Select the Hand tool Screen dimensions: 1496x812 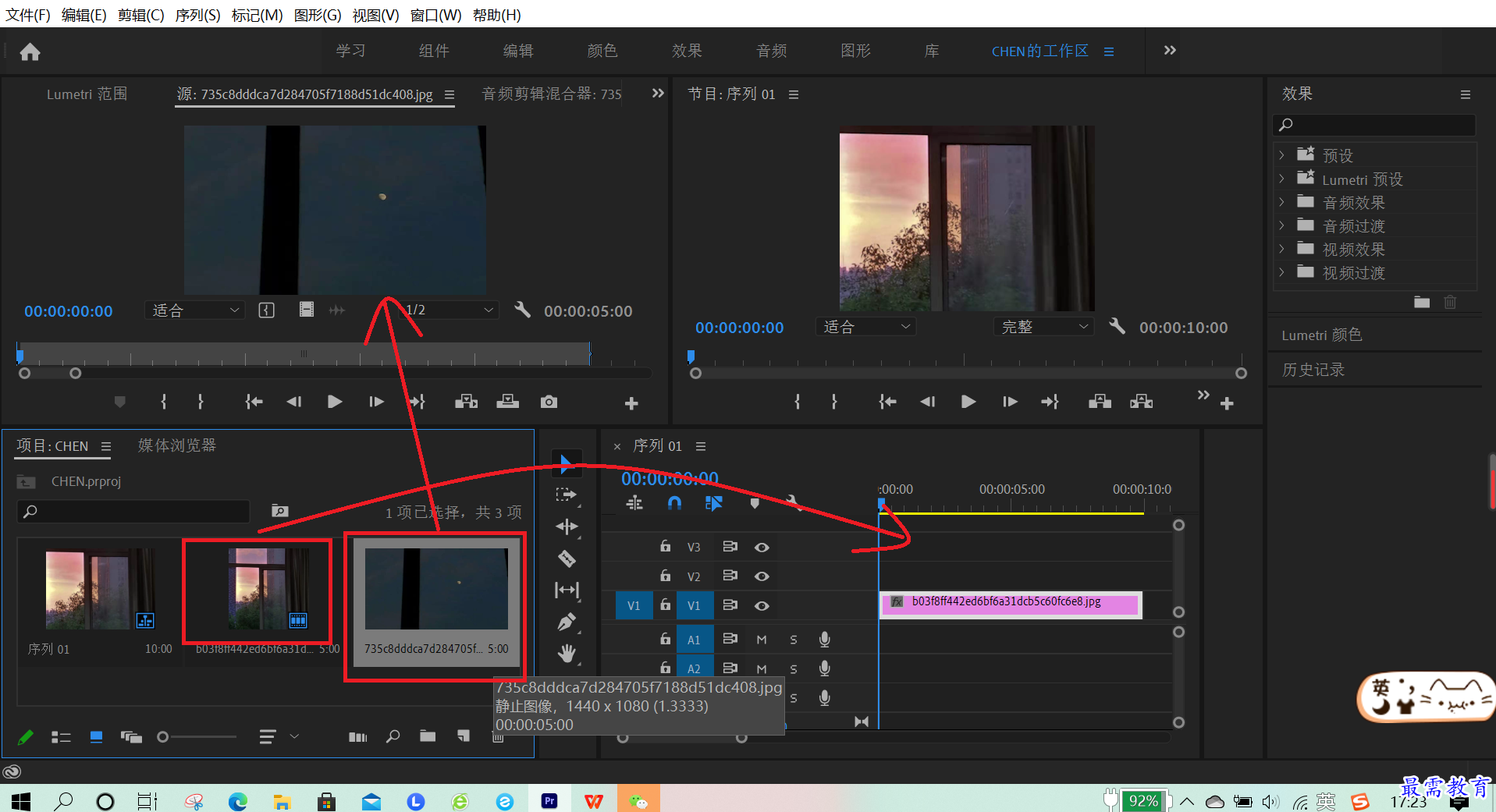click(567, 654)
